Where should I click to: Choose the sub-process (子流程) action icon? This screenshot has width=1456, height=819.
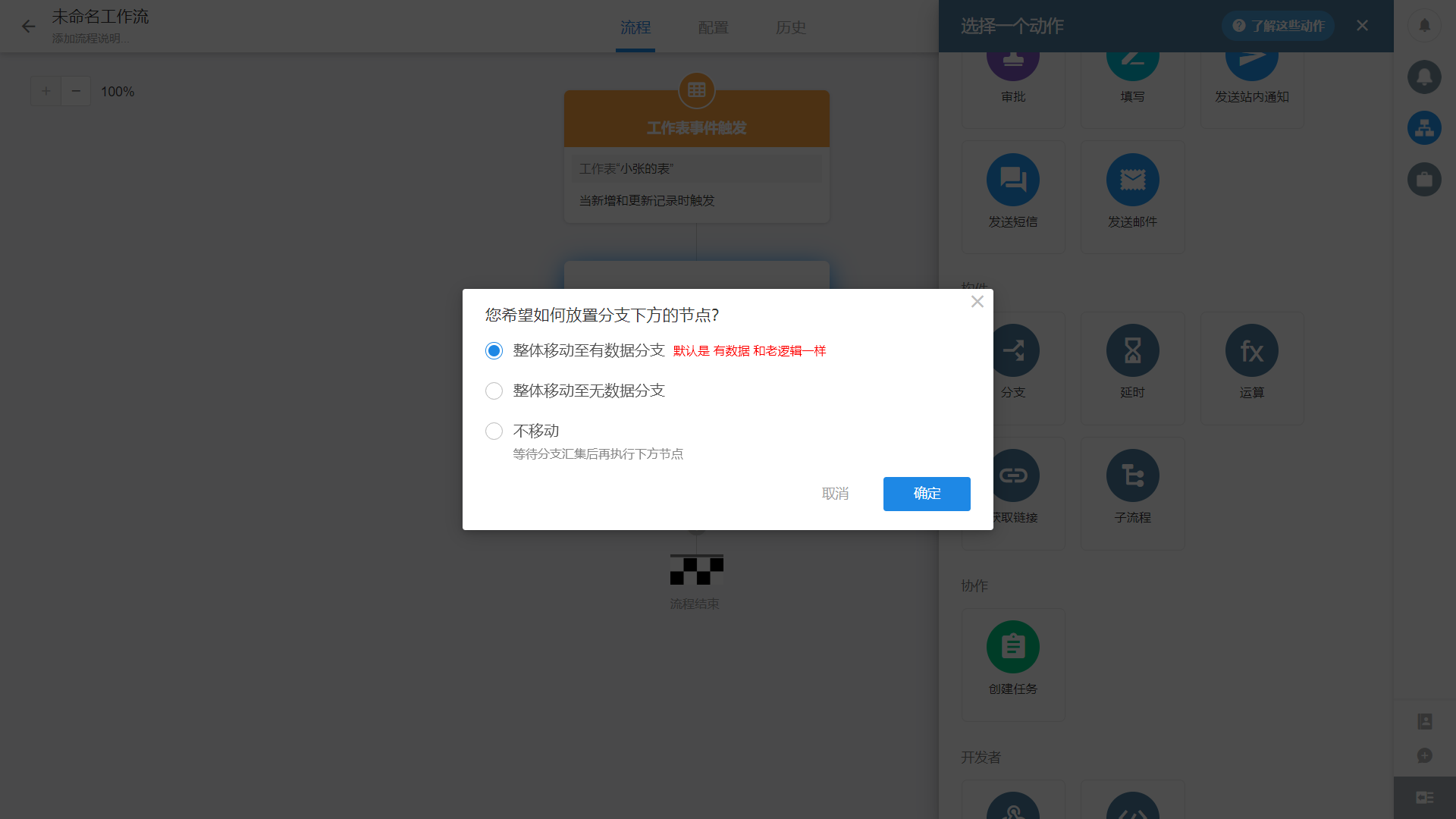[x=1132, y=475]
